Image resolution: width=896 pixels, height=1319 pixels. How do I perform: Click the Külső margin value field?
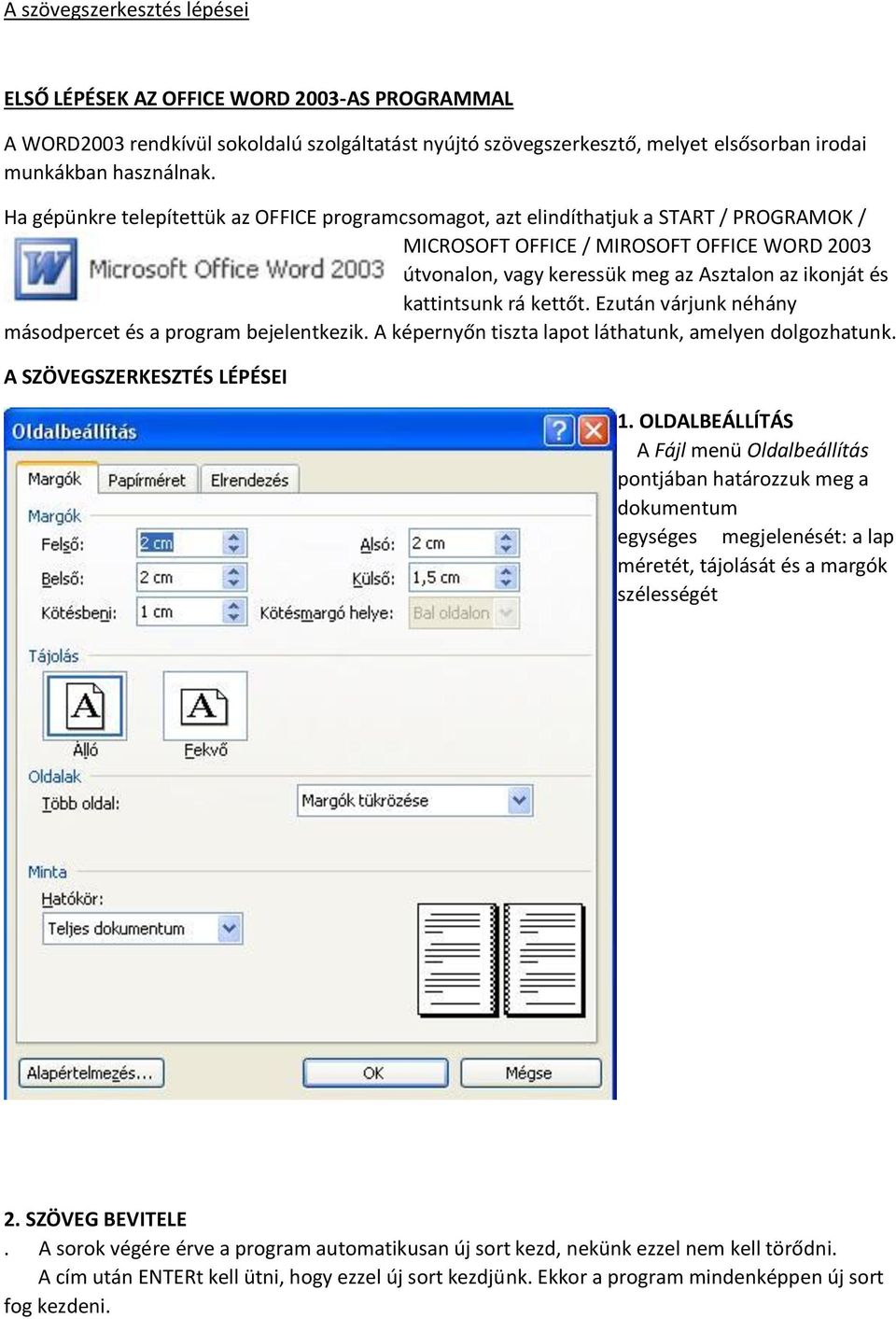(x=452, y=578)
